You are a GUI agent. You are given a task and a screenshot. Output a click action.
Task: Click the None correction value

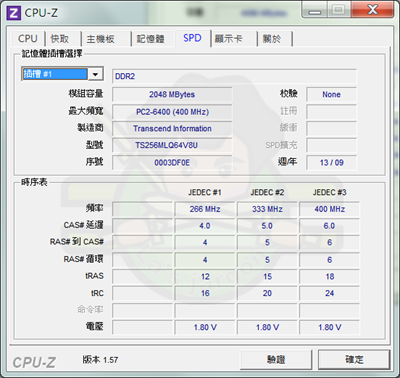click(331, 94)
